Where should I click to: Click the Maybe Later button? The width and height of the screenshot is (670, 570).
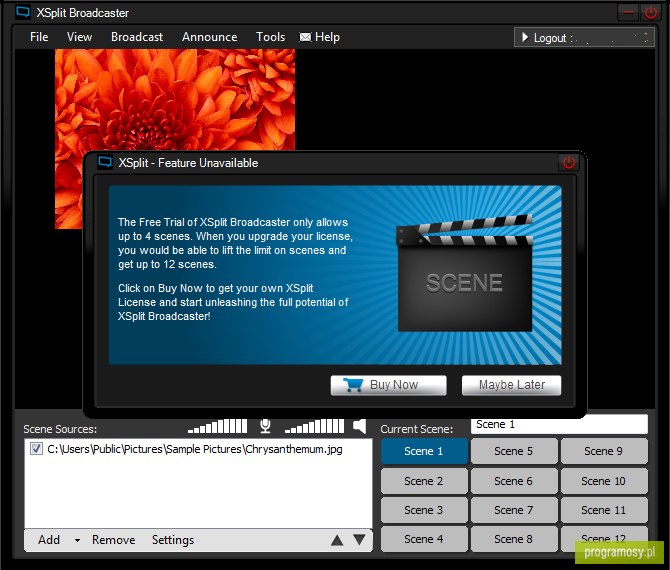click(511, 385)
